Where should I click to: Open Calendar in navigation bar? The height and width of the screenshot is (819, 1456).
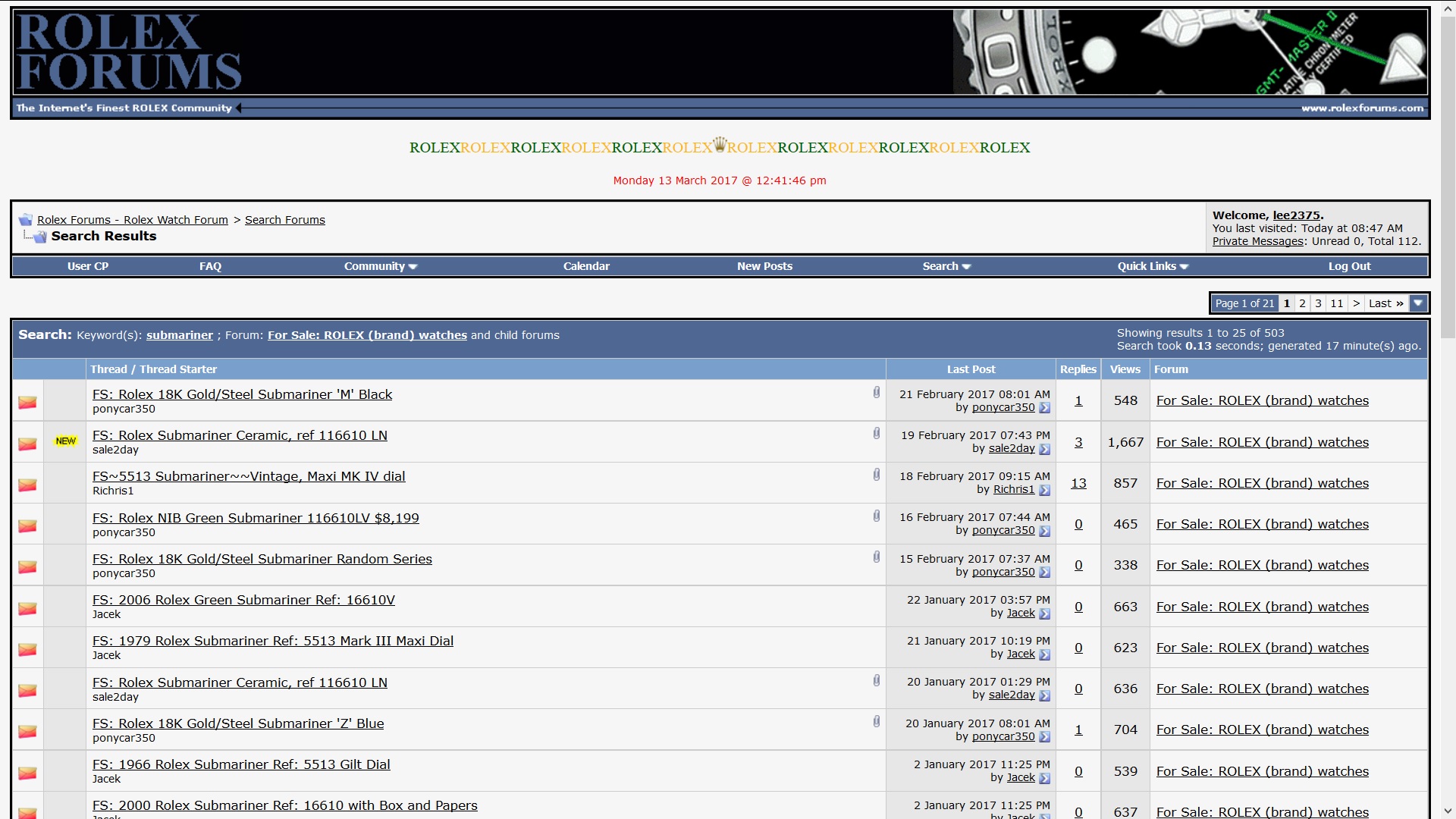[x=586, y=266]
